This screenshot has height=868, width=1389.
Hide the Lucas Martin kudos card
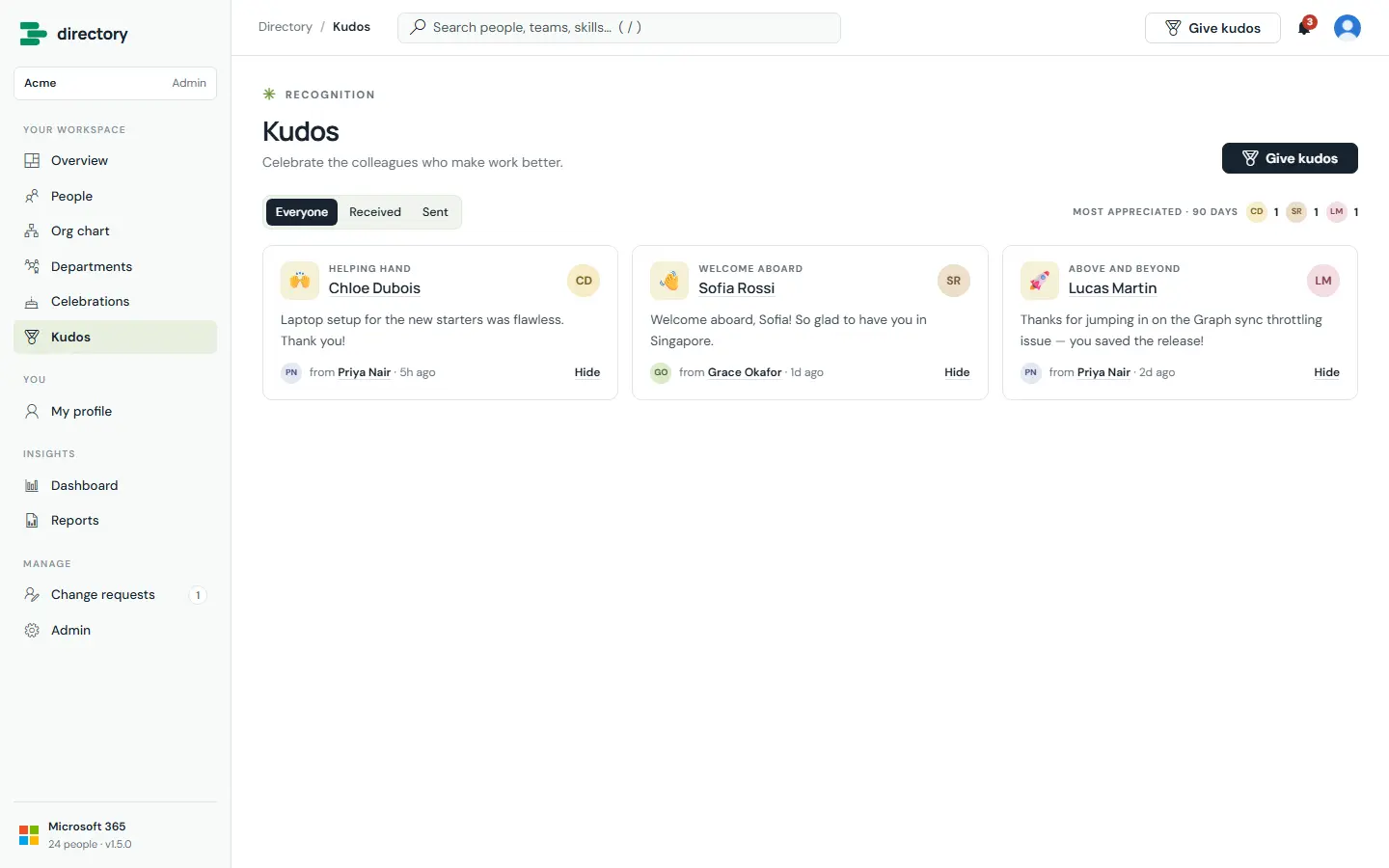tap(1326, 372)
